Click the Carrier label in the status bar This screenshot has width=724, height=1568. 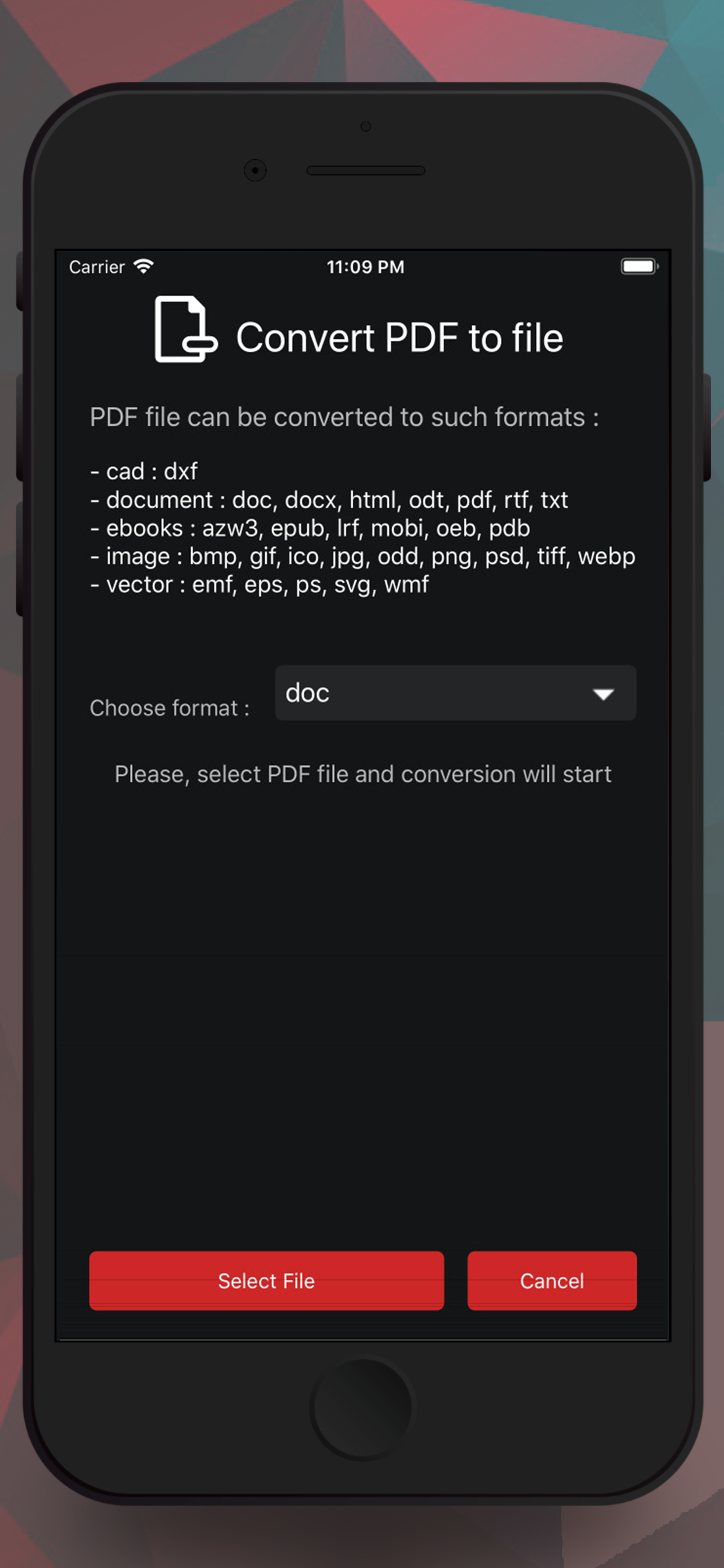point(96,266)
